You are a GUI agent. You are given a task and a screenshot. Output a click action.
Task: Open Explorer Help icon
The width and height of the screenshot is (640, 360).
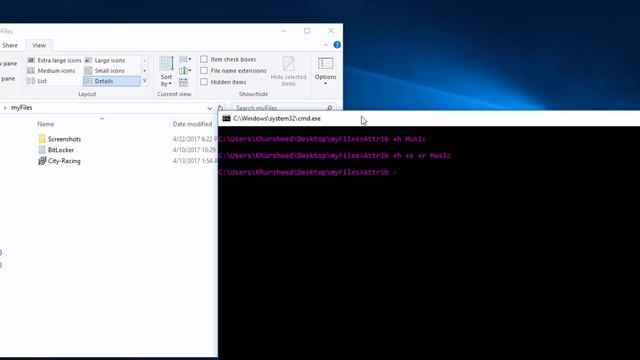tap(337, 45)
